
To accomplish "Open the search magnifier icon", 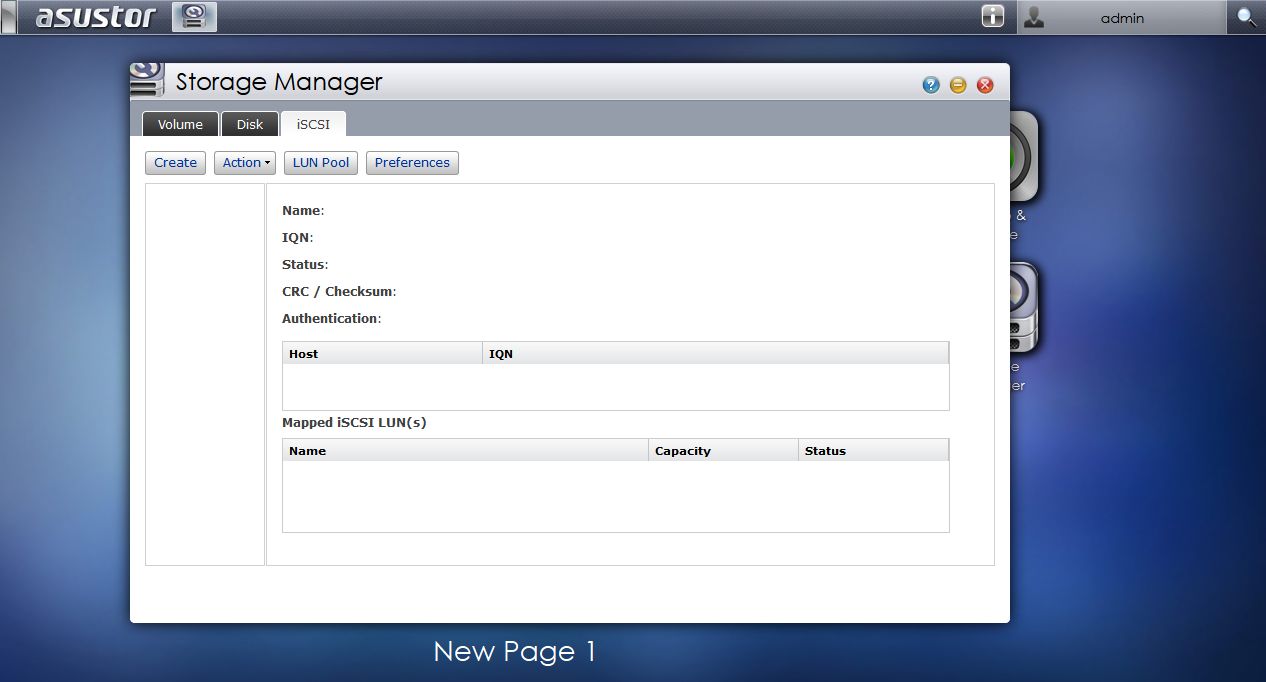I will [x=1246, y=17].
